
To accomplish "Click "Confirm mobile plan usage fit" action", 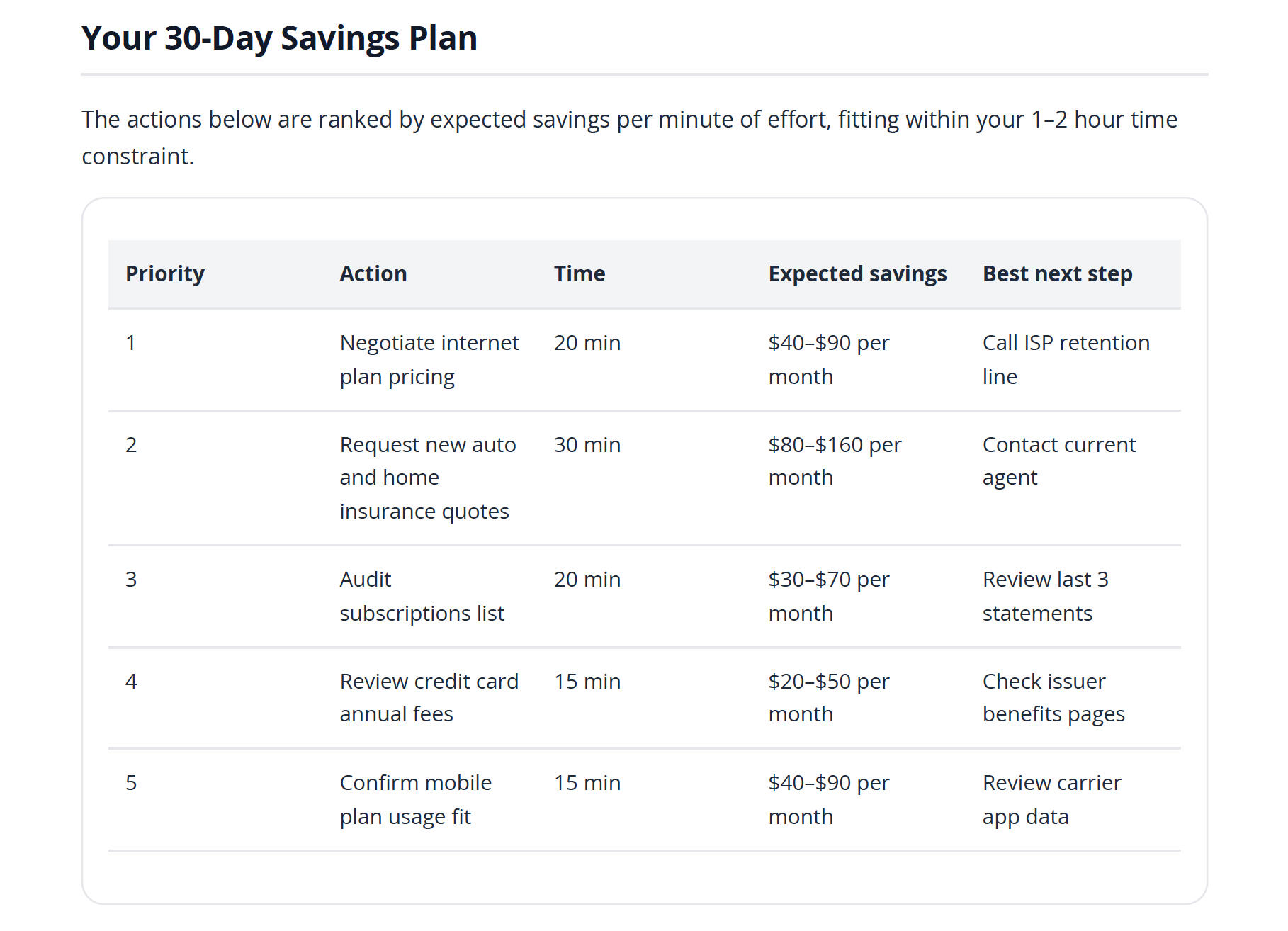I will click(x=415, y=799).
